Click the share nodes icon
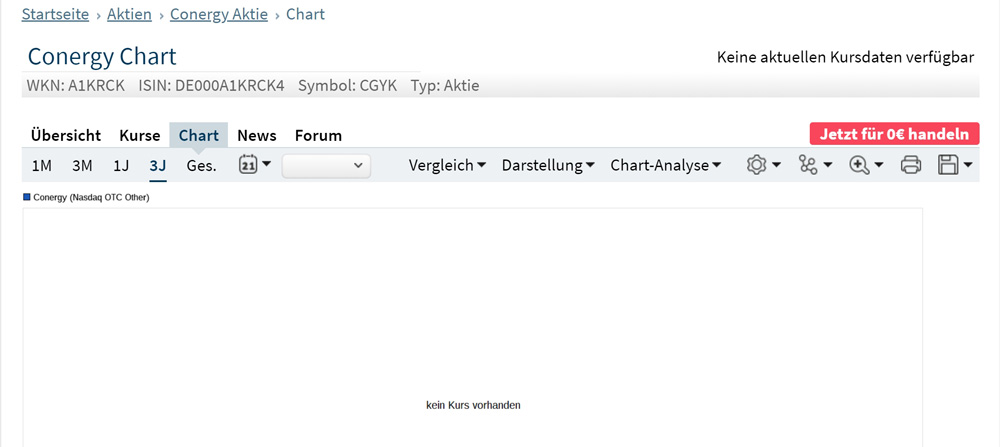1000x447 pixels. click(809, 165)
